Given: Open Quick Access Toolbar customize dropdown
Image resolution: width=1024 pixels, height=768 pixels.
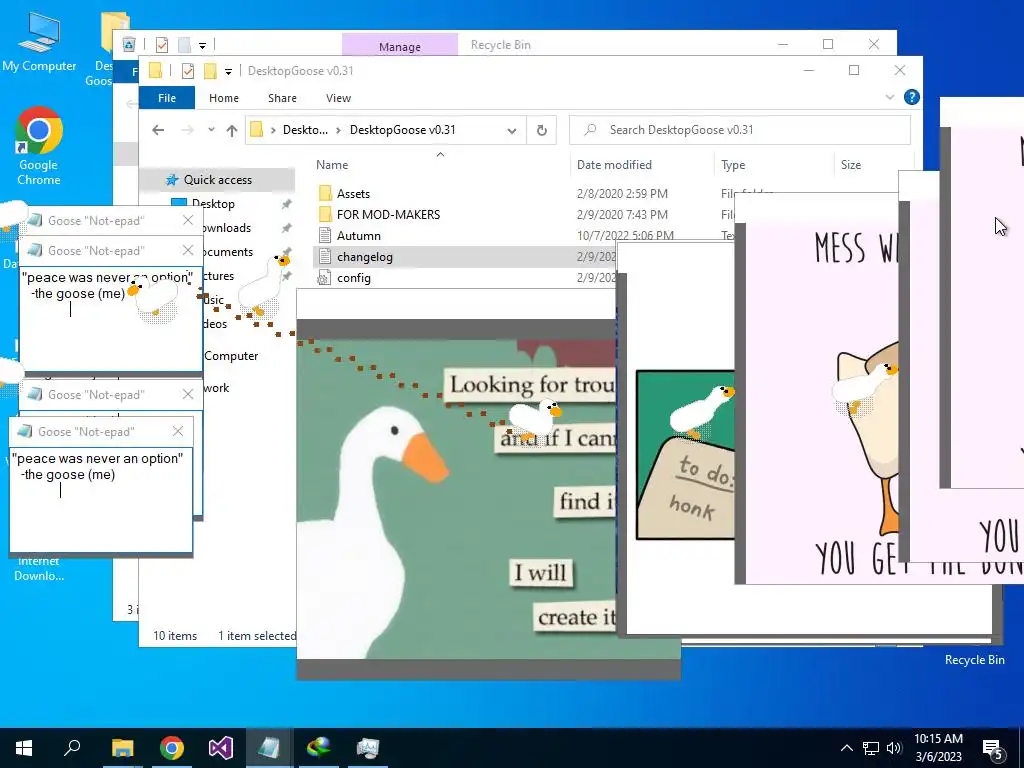Looking at the screenshot, I should 228,71.
